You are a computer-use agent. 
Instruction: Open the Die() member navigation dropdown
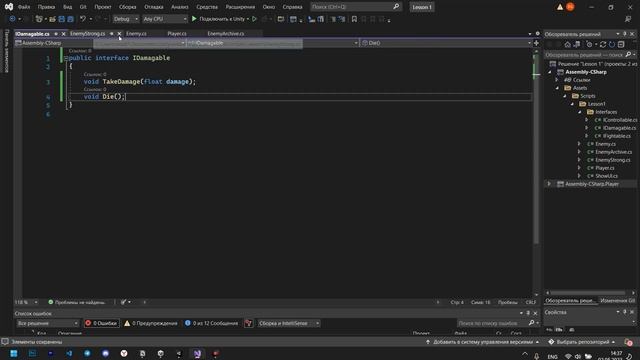pos(447,43)
